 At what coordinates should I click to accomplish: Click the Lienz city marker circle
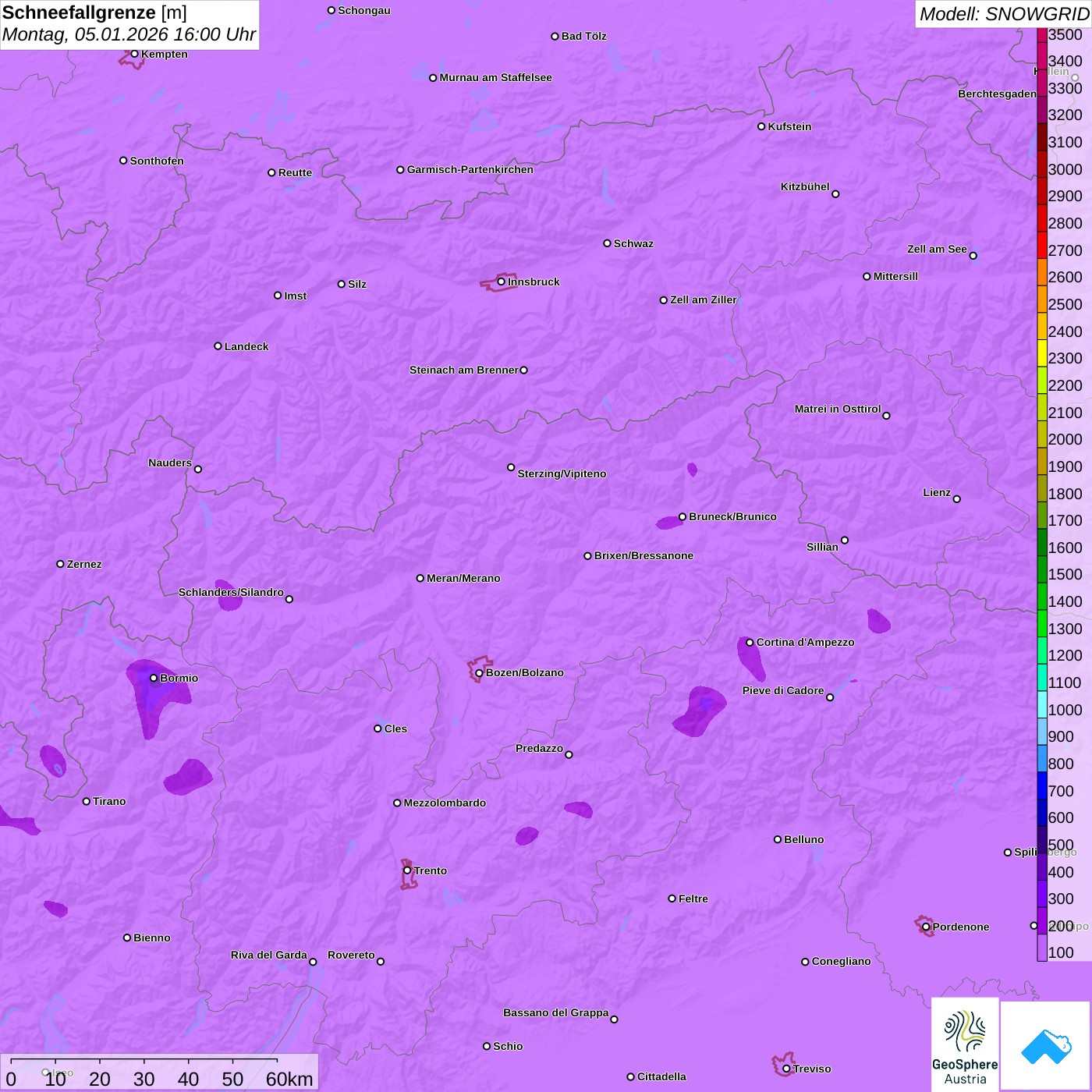pyautogui.click(x=957, y=499)
